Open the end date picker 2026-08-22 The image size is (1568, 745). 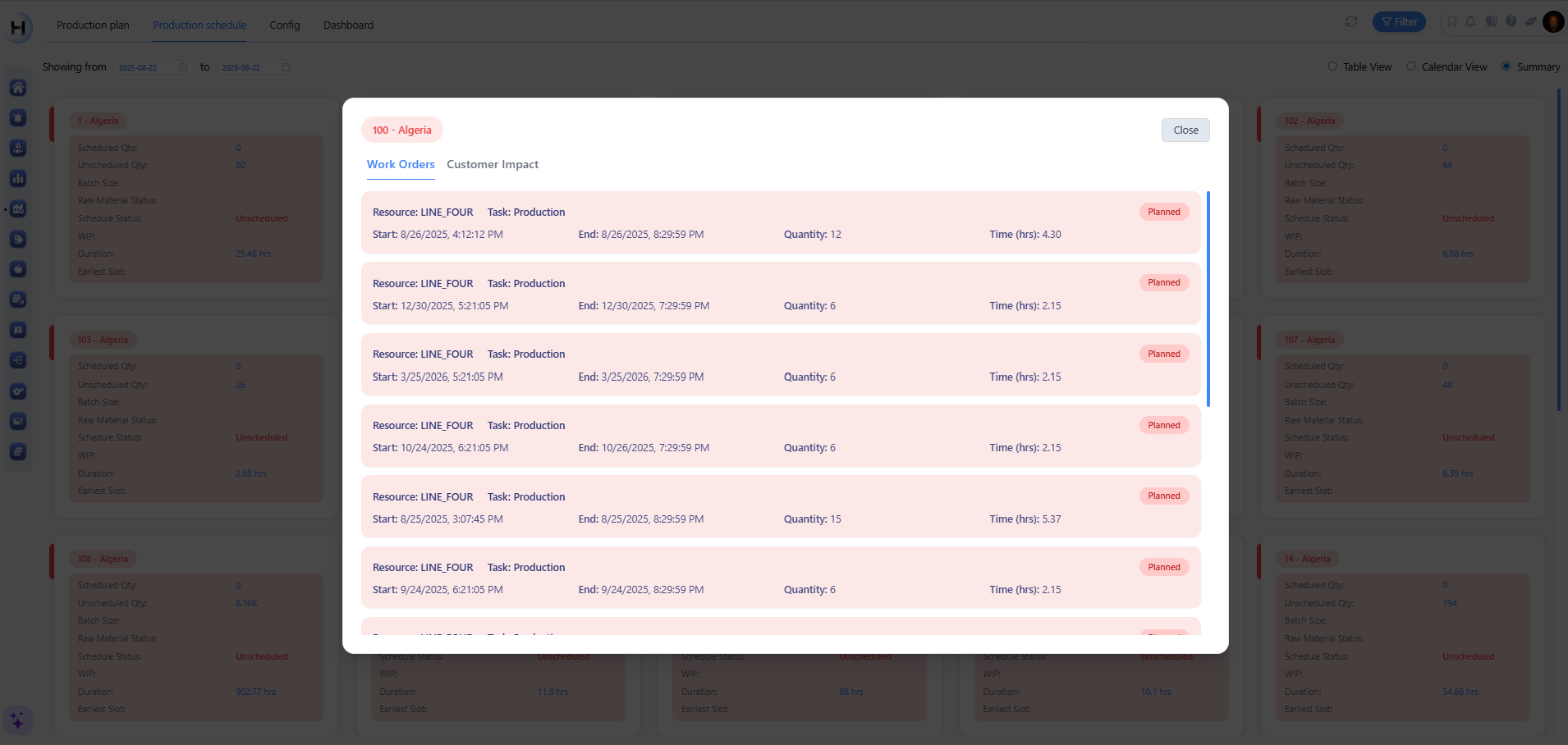[255, 67]
